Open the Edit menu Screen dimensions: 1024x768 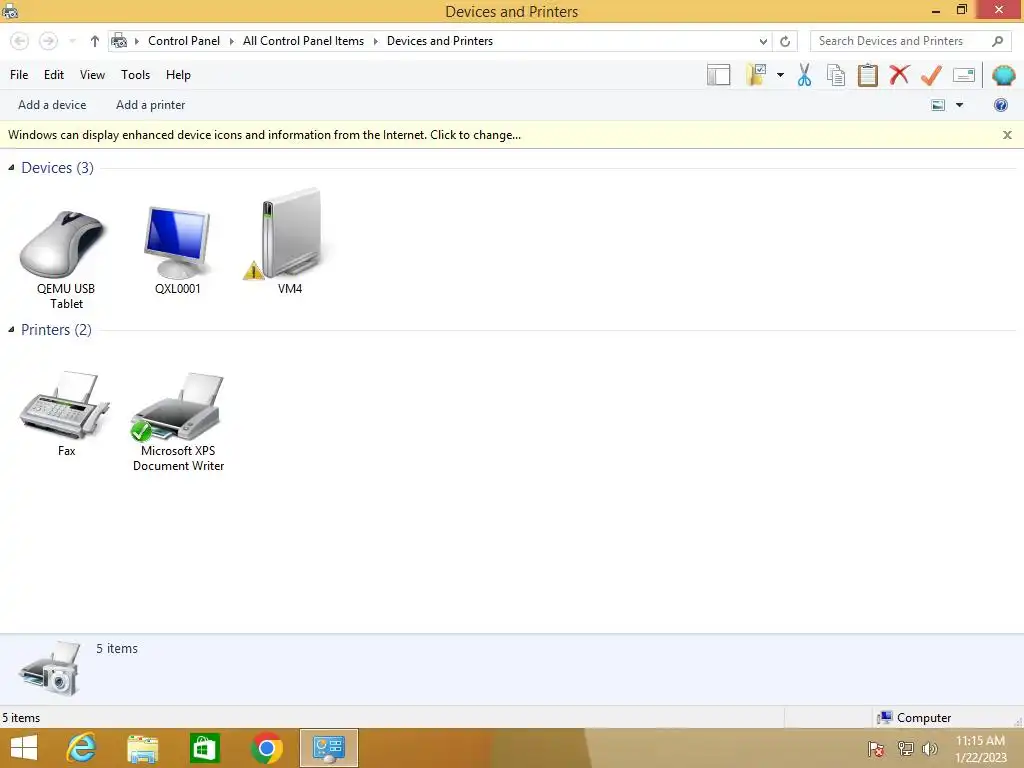pyautogui.click(x=54, y=75)
